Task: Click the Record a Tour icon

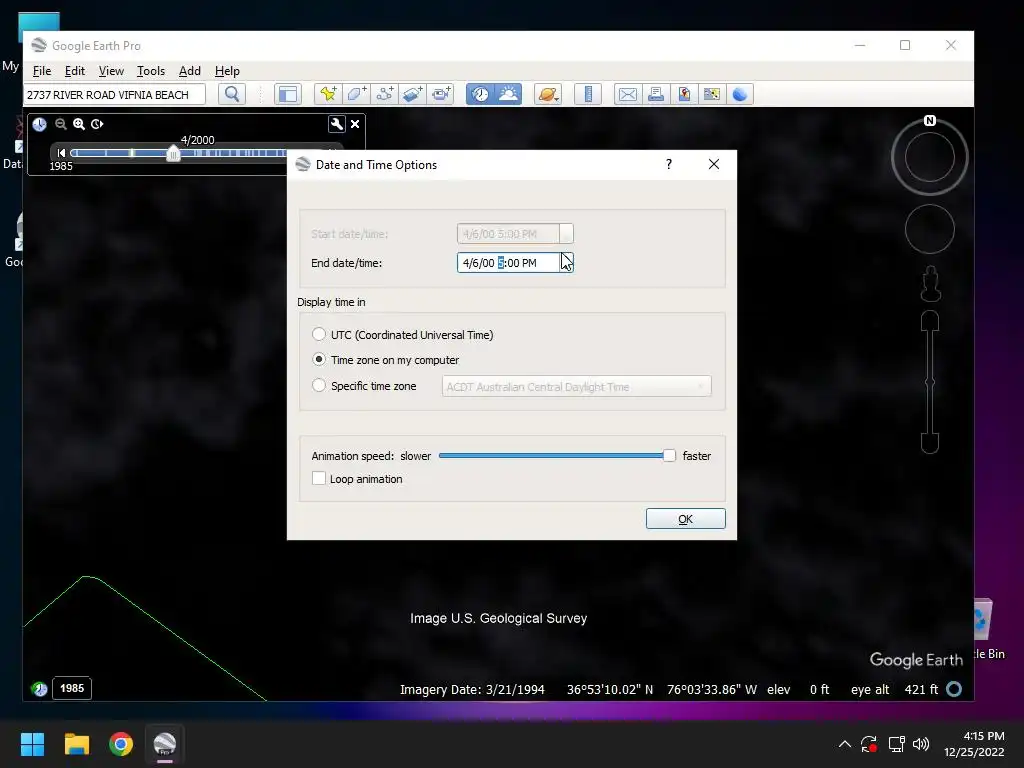Action: pyautogui.click(x=441, y=94)
